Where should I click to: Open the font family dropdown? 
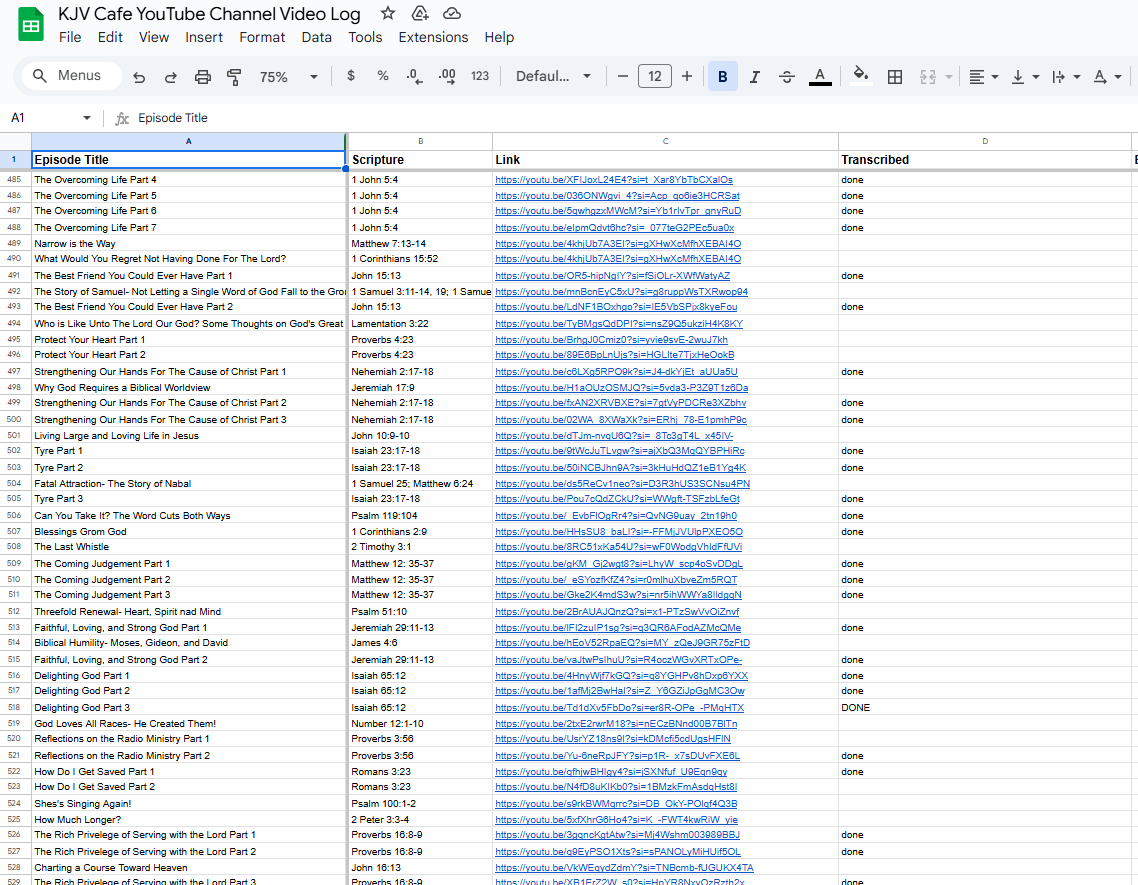(553, 76)
